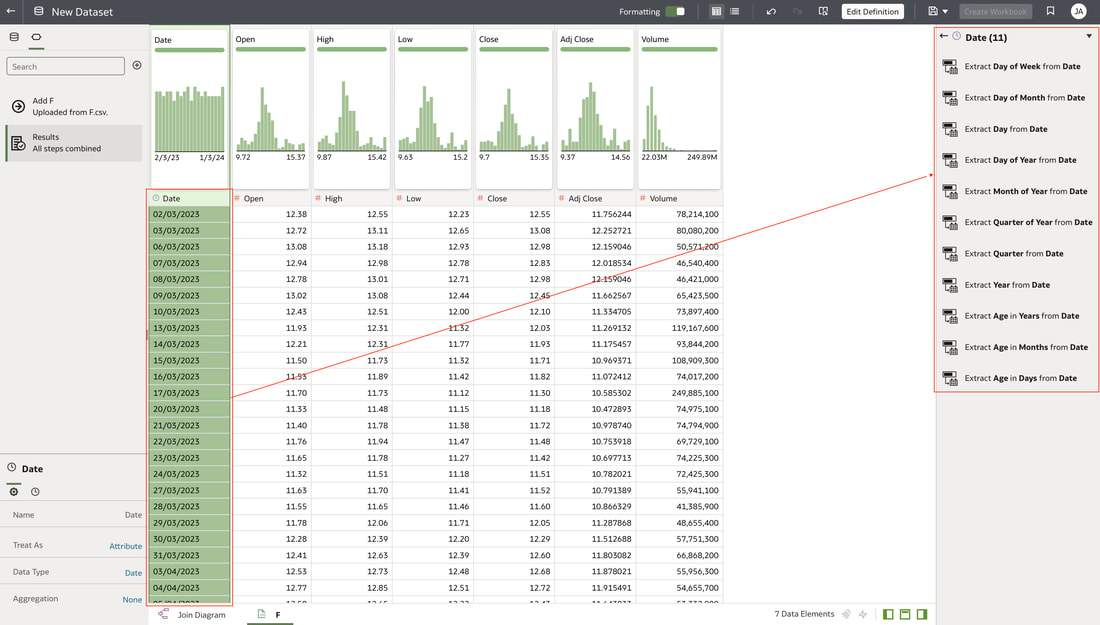Change Treat As Attribute value
The width and height of the screenshot is (1100, 625).
(125, 546)
